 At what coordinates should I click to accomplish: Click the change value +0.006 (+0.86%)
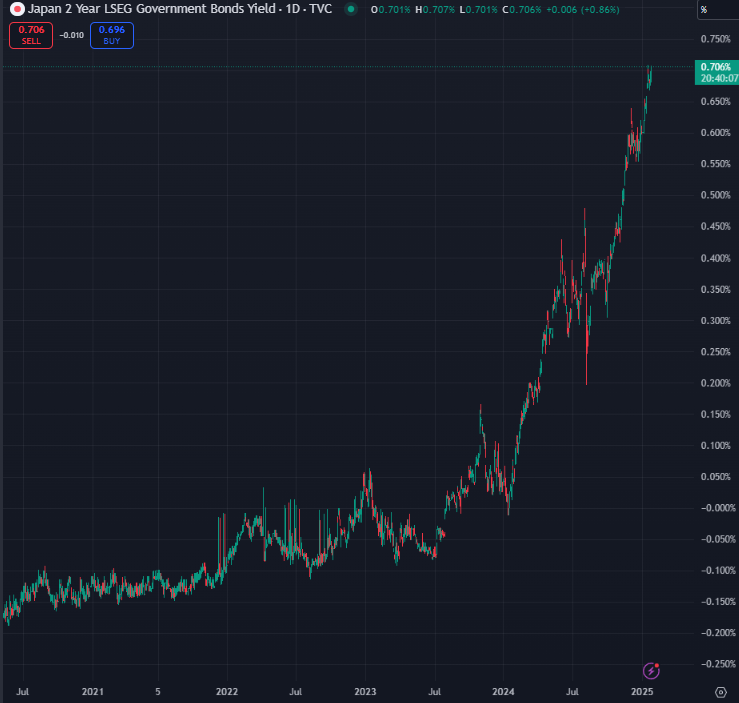click(x=583, y=9)
